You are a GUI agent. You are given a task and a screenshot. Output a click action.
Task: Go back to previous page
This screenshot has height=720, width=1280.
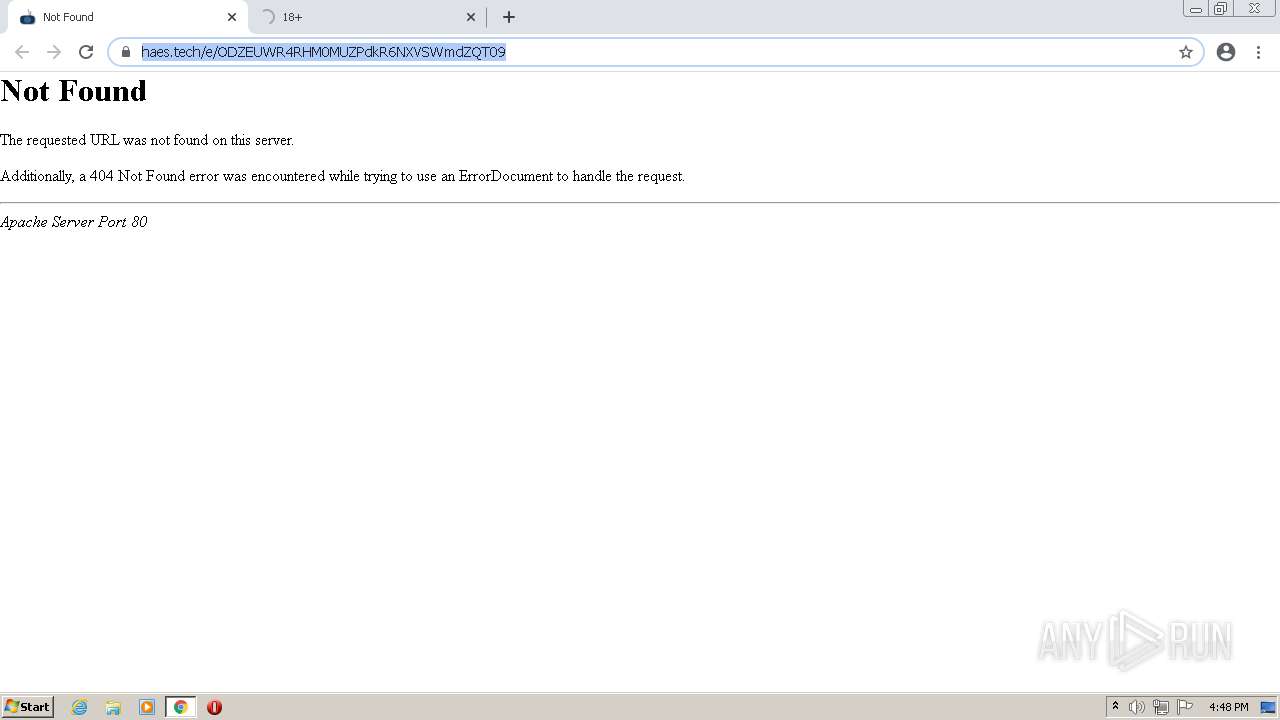[x=22, y=52]
